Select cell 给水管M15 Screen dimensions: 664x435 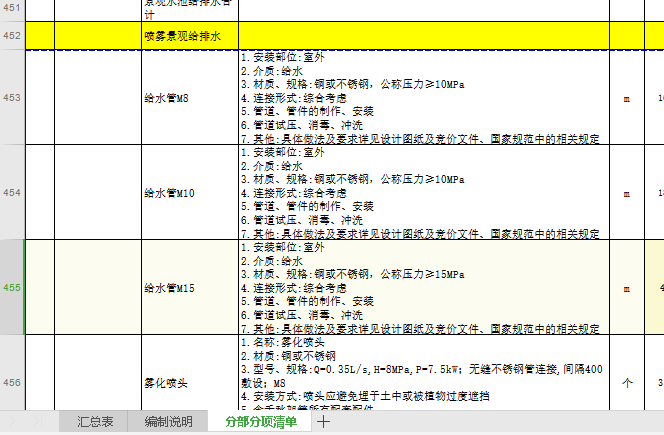(x=190, y=287)
